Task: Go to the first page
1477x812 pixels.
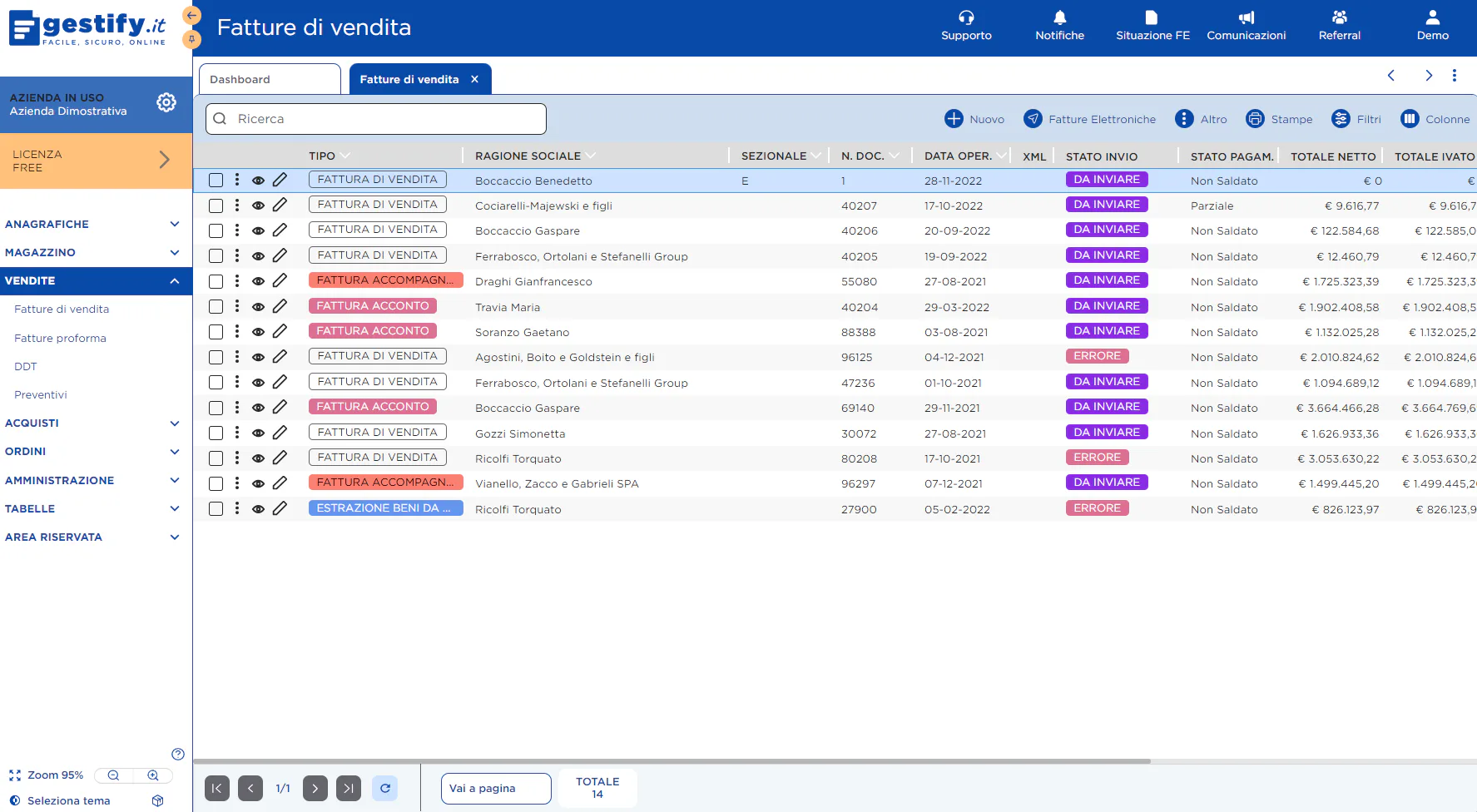Action: tap(217, 788)
